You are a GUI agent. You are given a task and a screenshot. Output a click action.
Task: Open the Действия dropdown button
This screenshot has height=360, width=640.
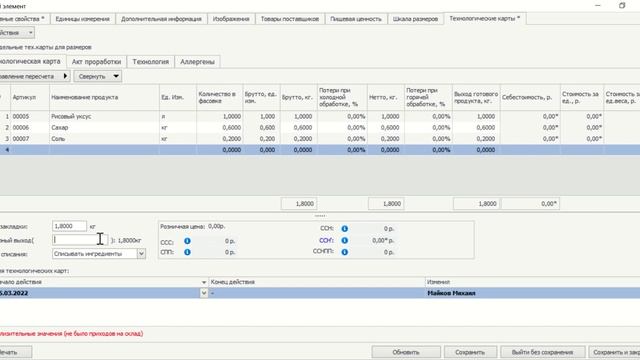pos(16,33)
